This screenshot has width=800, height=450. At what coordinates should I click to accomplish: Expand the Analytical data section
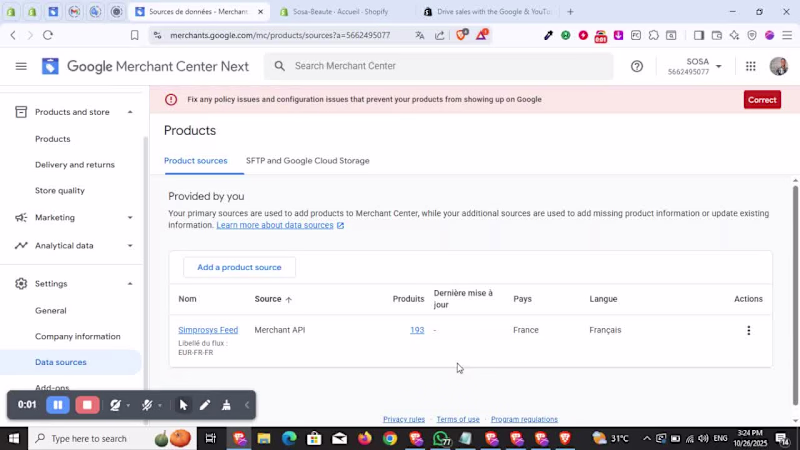coord(130,246)
